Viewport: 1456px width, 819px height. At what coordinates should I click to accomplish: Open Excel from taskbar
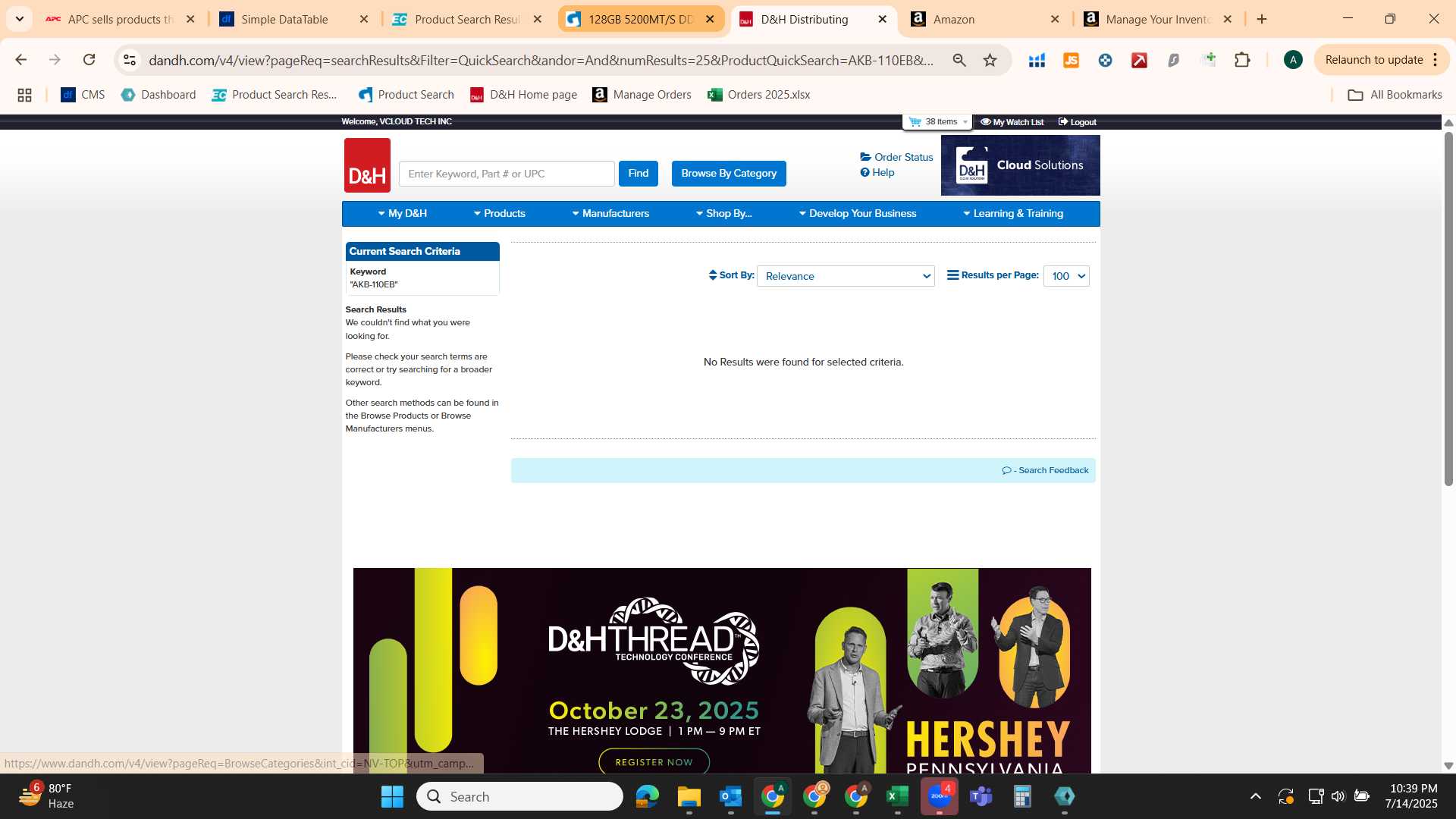click(x=897, y=796)
